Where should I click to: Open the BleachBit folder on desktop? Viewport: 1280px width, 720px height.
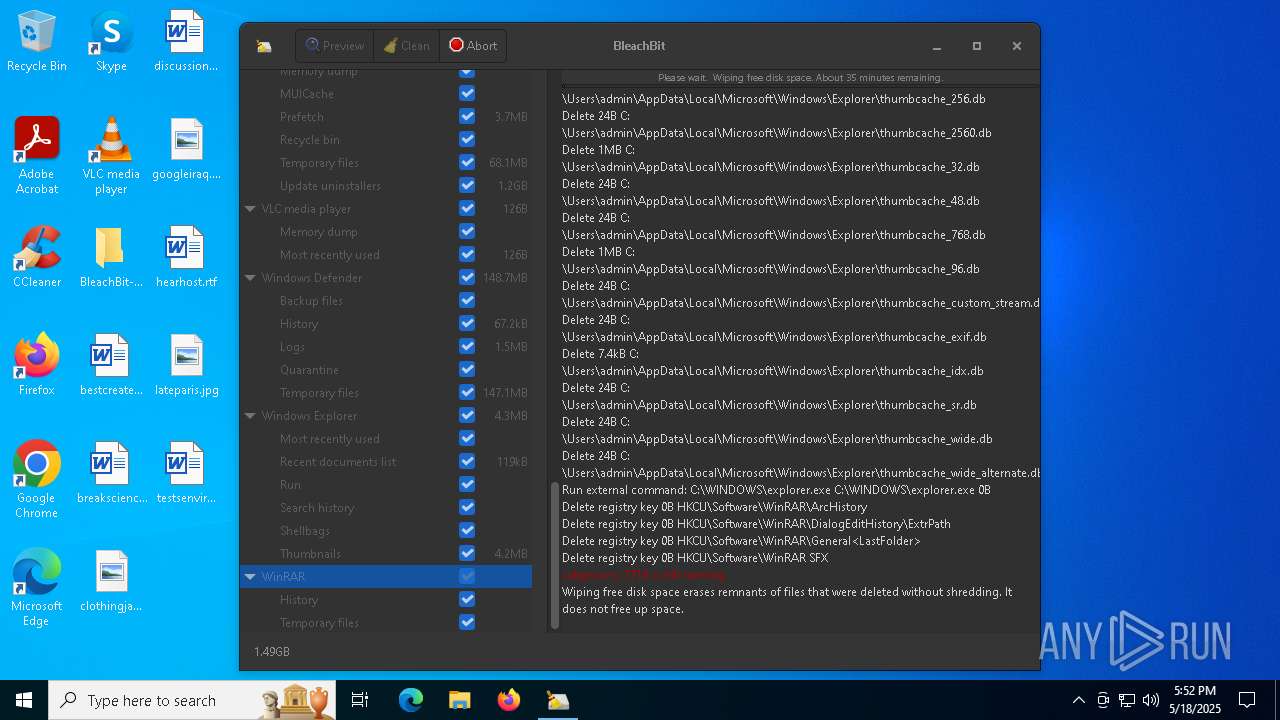[x=111, y=257]
